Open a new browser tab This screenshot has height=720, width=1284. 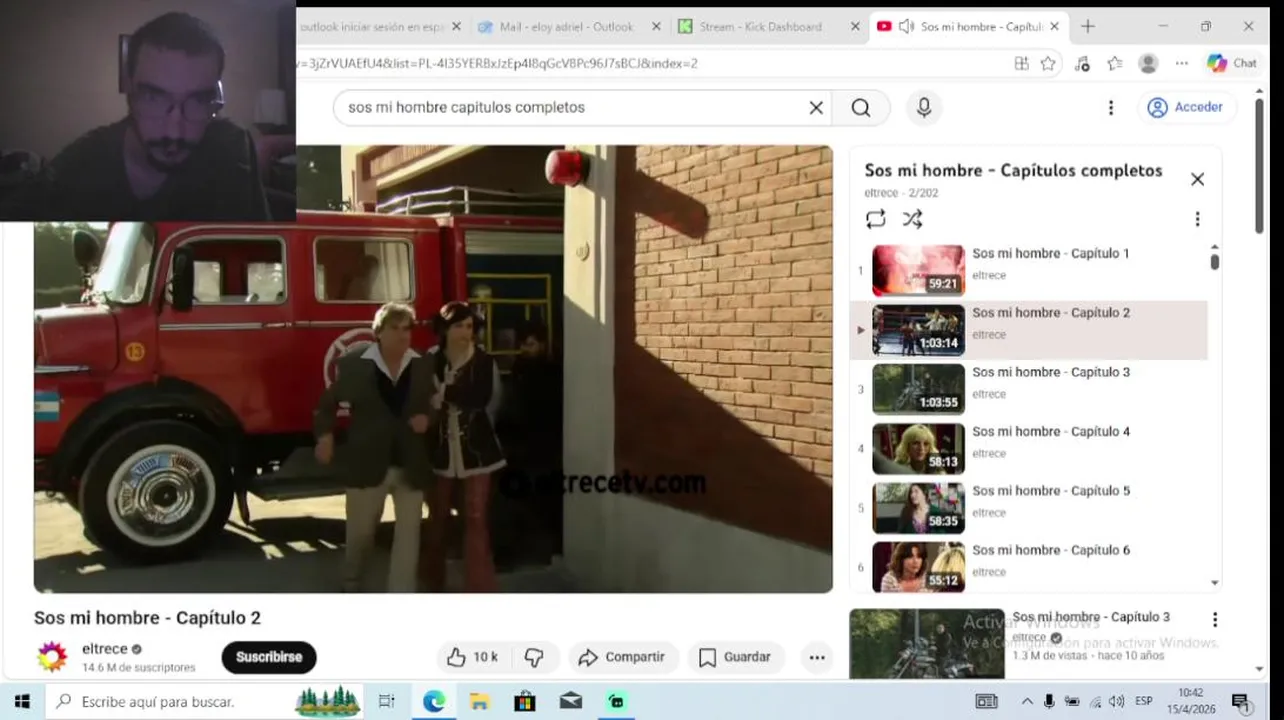click(1088, 27)
